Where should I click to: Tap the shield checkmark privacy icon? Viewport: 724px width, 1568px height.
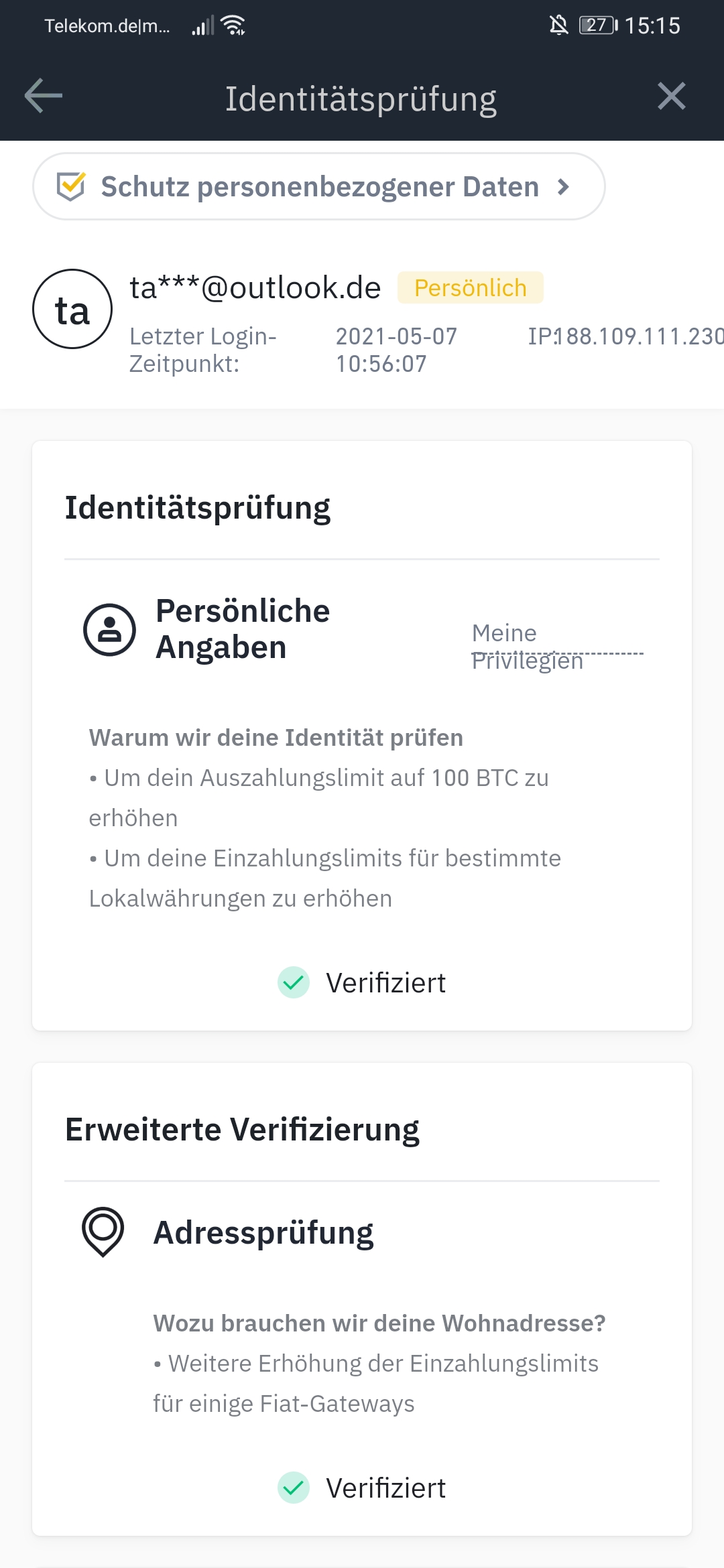click(x=71, y=186)
